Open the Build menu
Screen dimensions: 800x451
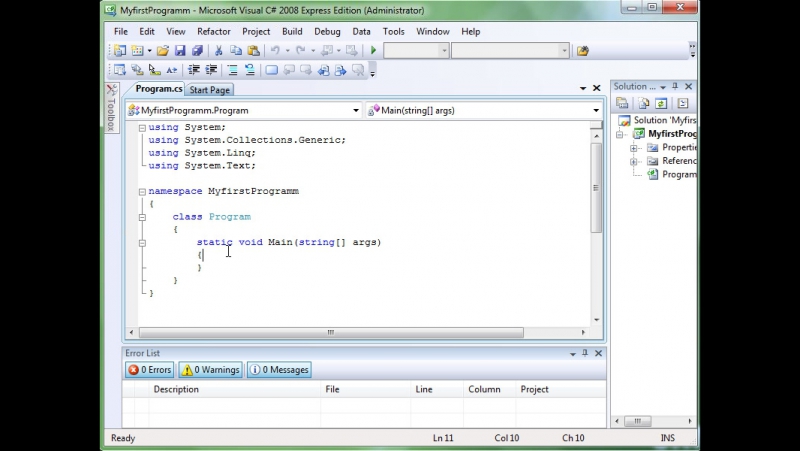(x=292, y=32)
